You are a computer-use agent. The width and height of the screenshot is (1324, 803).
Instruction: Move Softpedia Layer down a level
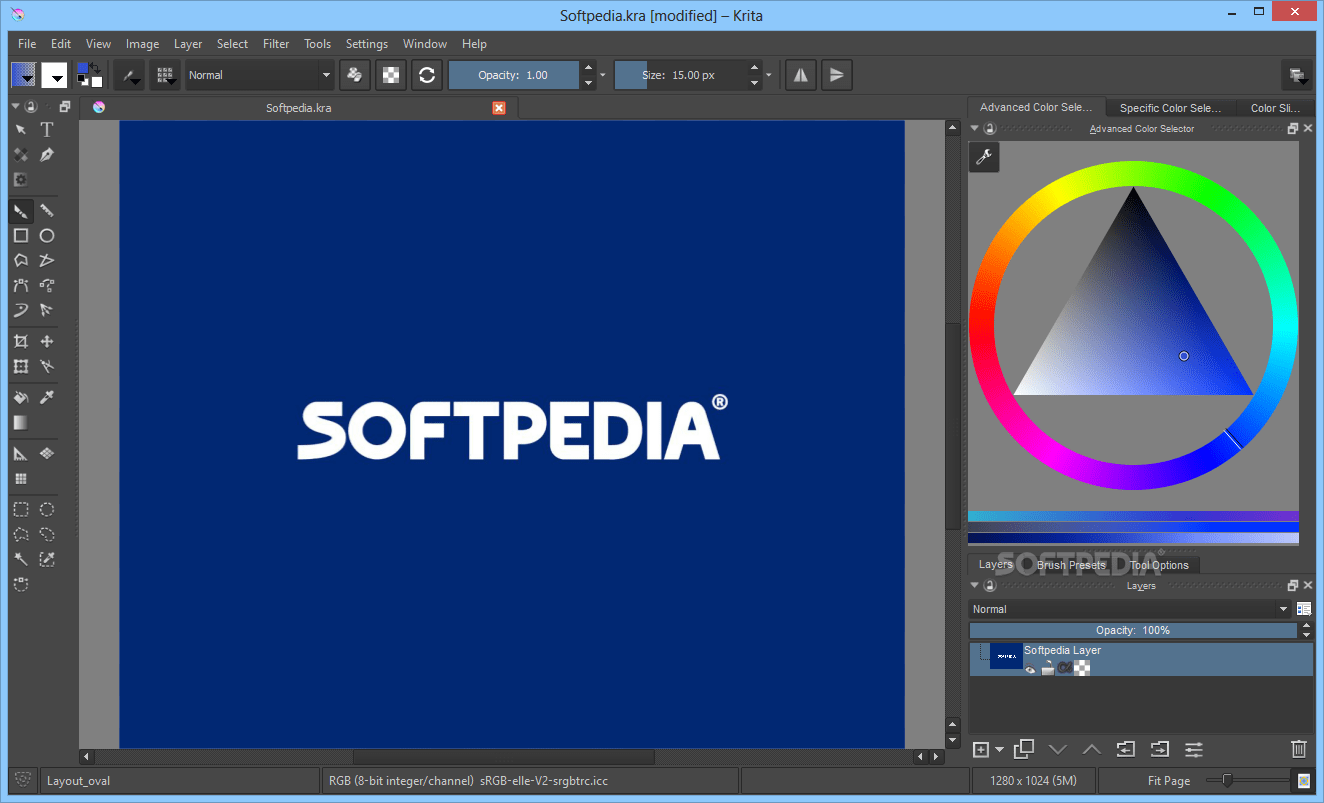(1059, 748)
